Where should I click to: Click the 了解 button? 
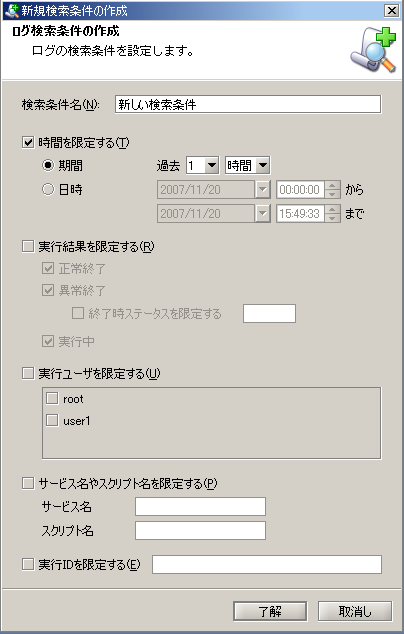pyautogui.click(x=270, y=611)
